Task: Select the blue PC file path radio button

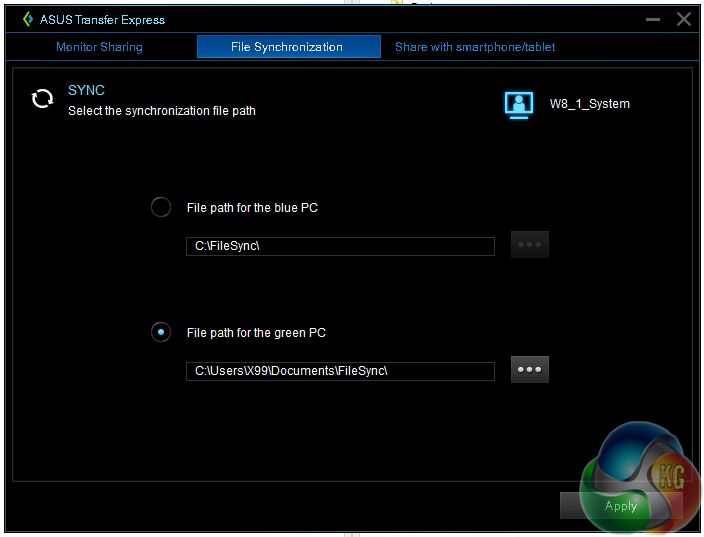Action: tap(161, 207)
